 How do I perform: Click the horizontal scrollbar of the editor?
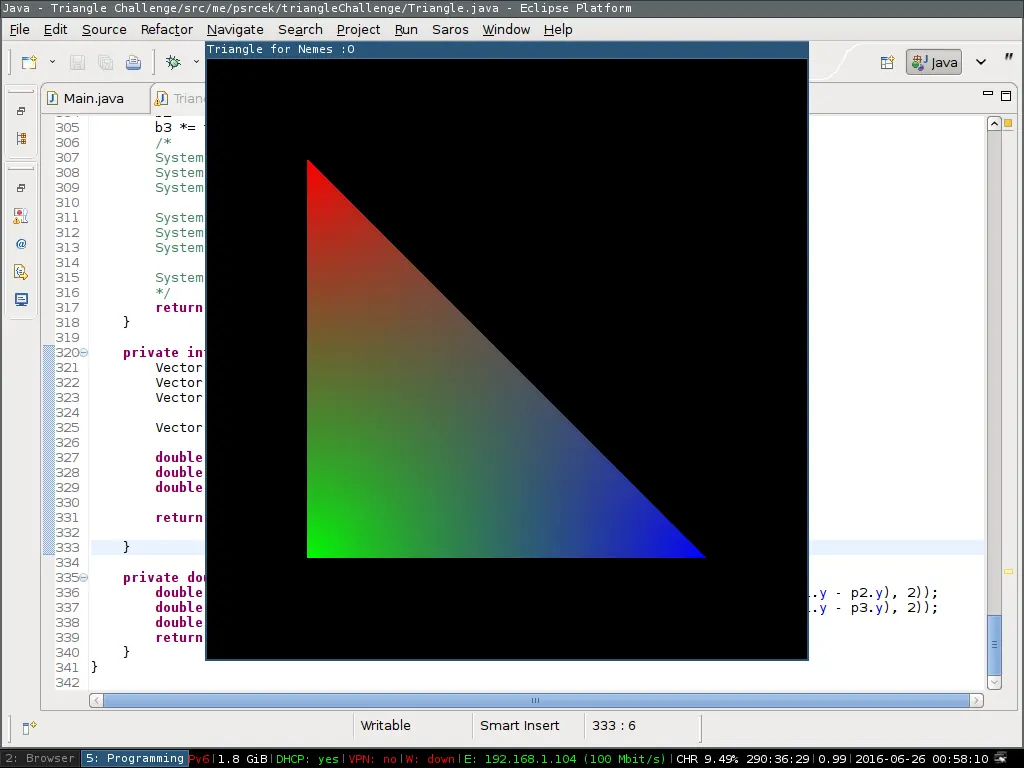[x=535, y=700]
